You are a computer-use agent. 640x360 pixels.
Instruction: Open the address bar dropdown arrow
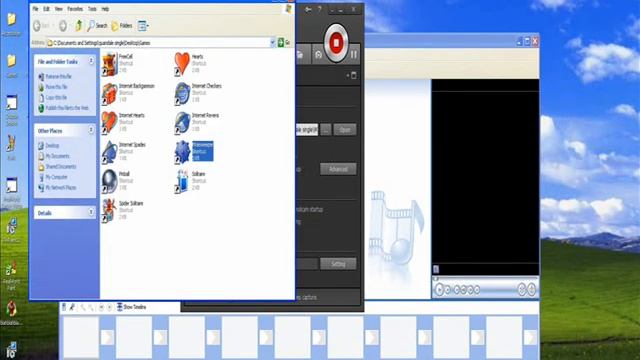(x=273, y=42)
